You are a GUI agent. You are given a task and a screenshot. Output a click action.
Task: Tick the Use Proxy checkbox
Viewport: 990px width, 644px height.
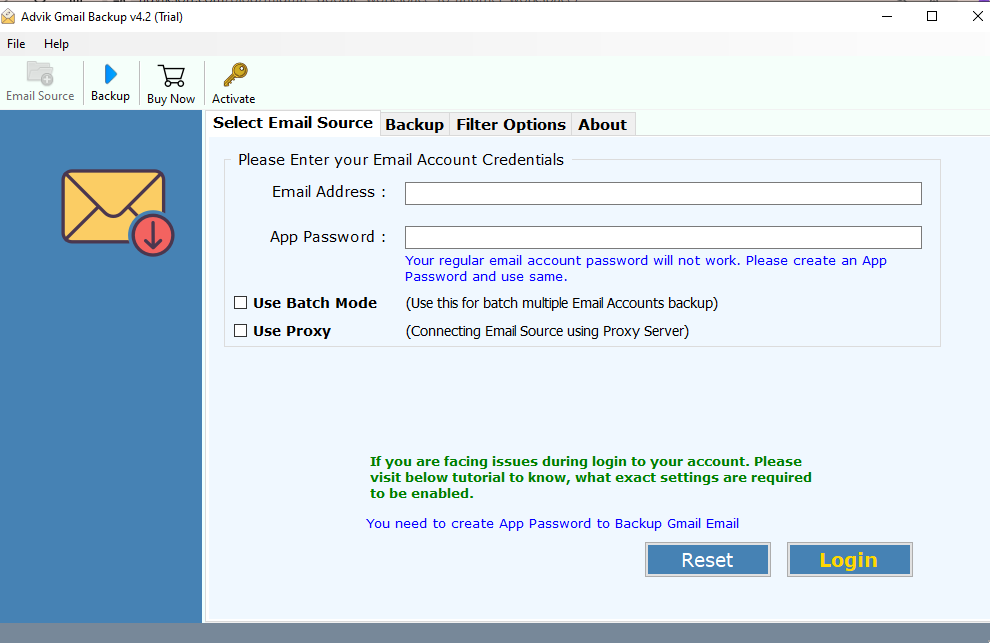pyautogui.click(x=241, y=331)
